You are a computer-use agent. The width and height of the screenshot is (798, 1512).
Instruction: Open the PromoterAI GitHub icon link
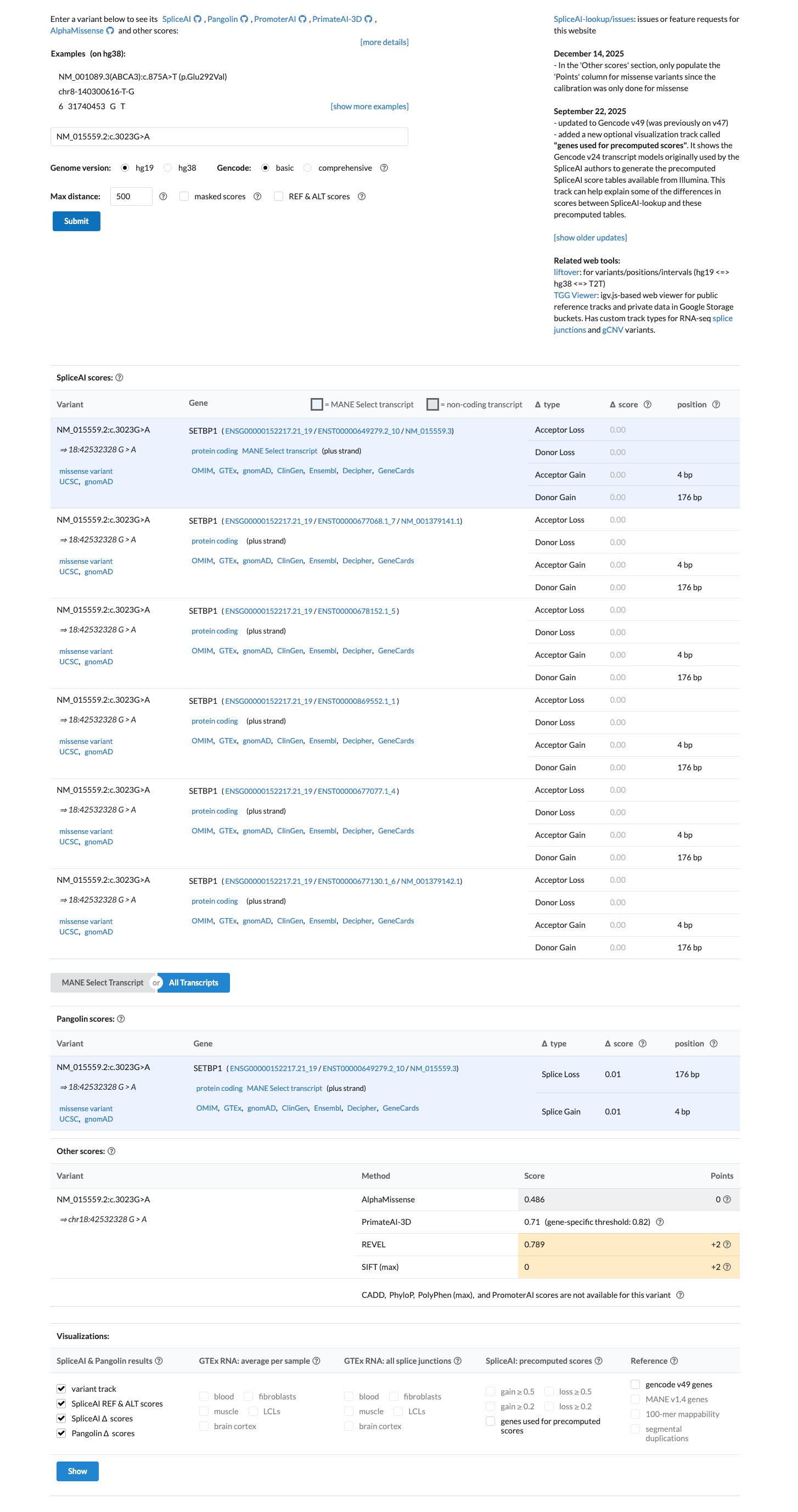[303, 19]
